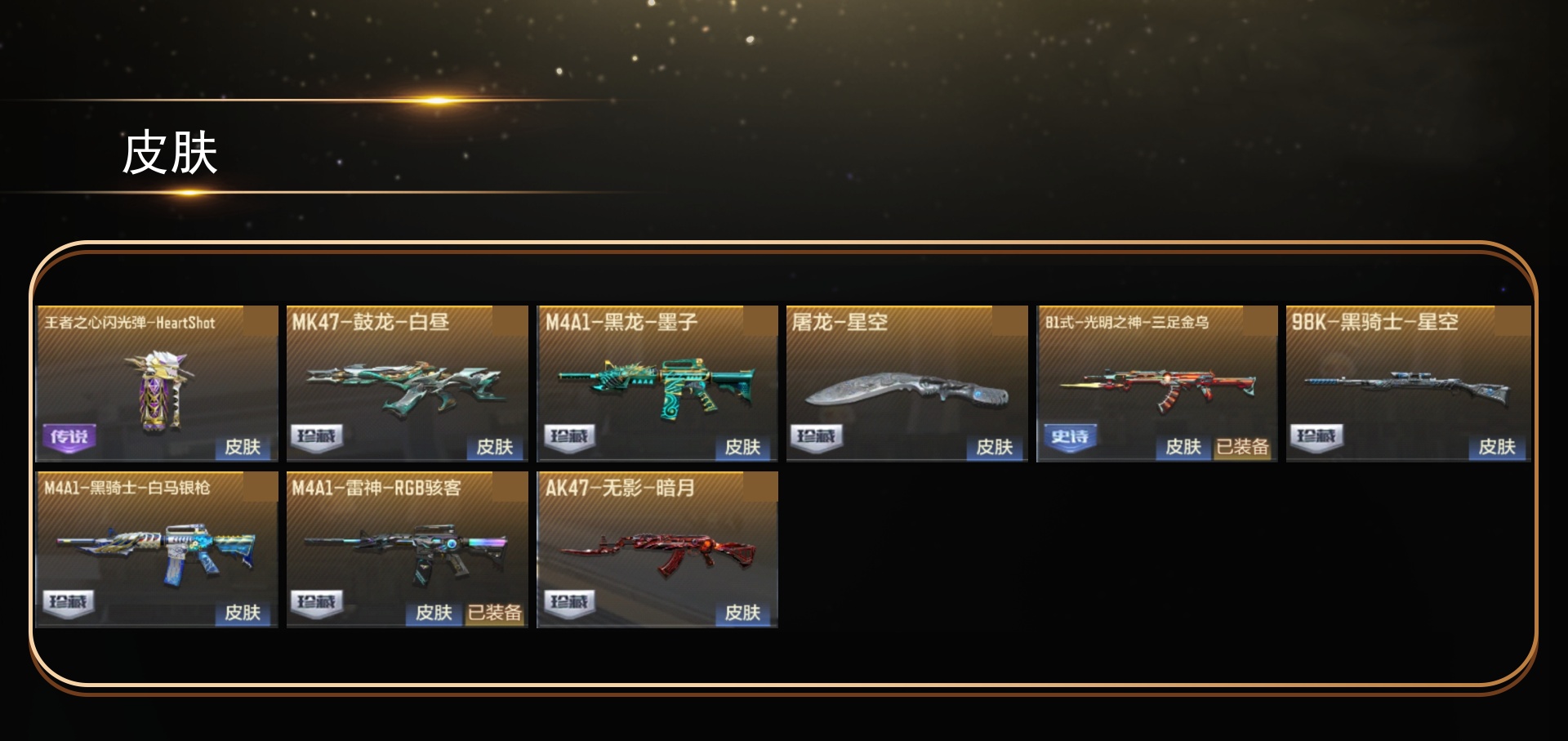
Task: Click the purple 传说 rarity badge
Action: coord(69,438)
